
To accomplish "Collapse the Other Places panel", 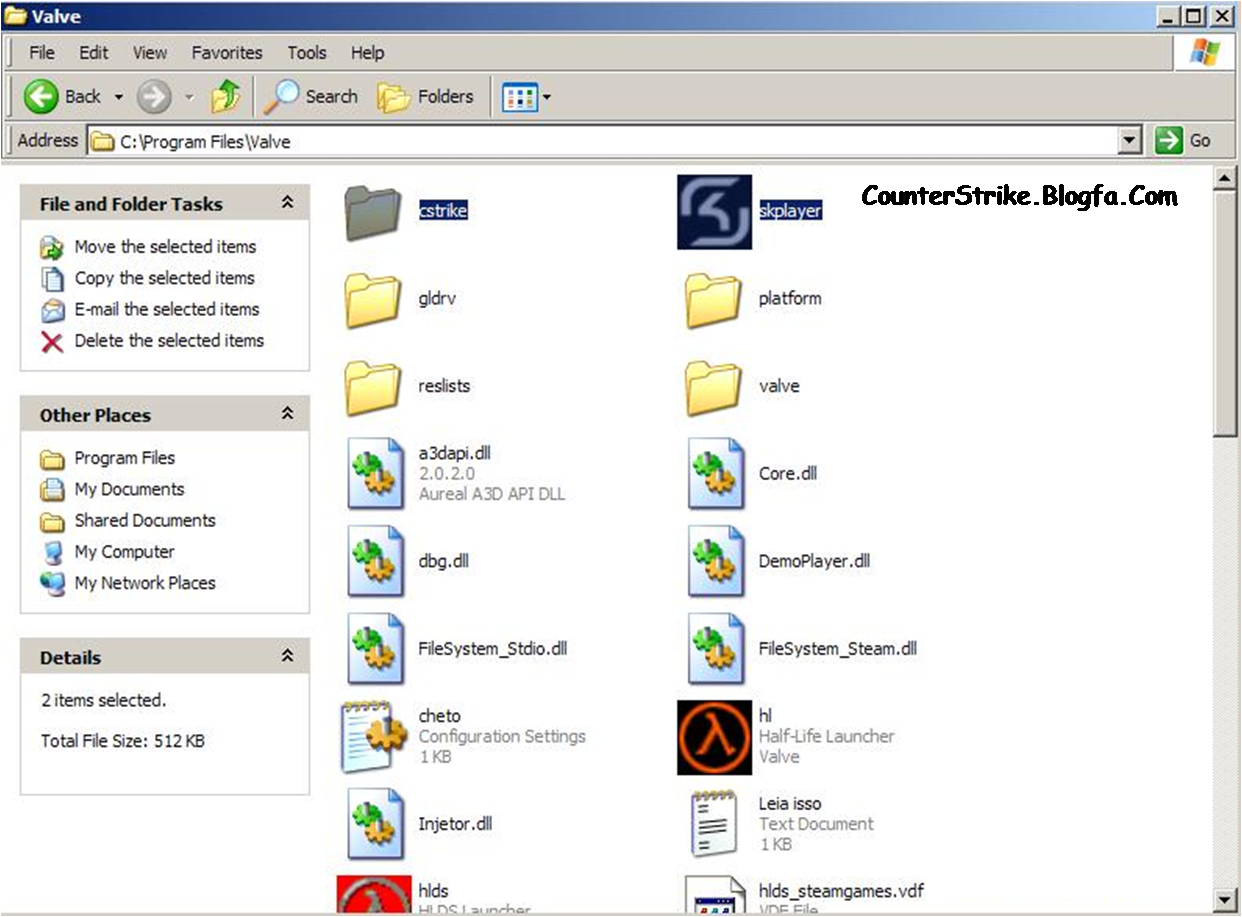I will 287,413.
